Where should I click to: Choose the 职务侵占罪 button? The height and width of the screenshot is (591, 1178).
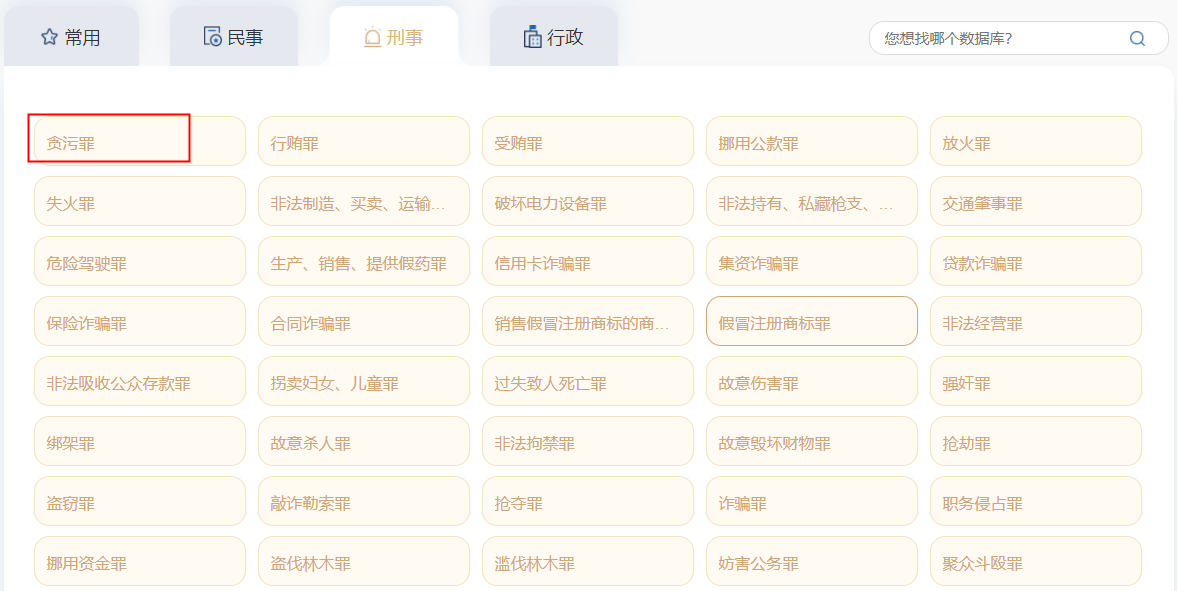tap(1035, 501)
